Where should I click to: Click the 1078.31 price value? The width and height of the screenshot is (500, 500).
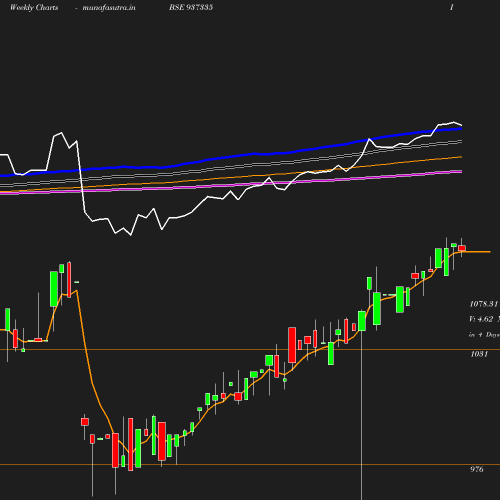(483, 304)
